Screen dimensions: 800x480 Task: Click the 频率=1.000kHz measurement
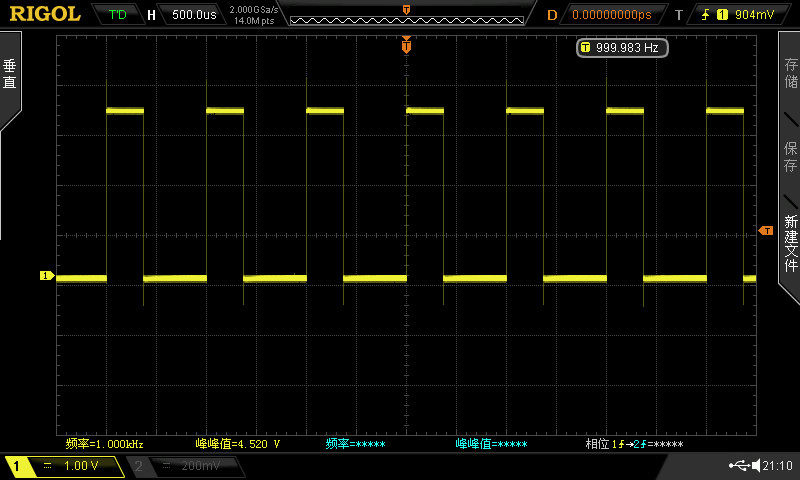click(105, 444)
